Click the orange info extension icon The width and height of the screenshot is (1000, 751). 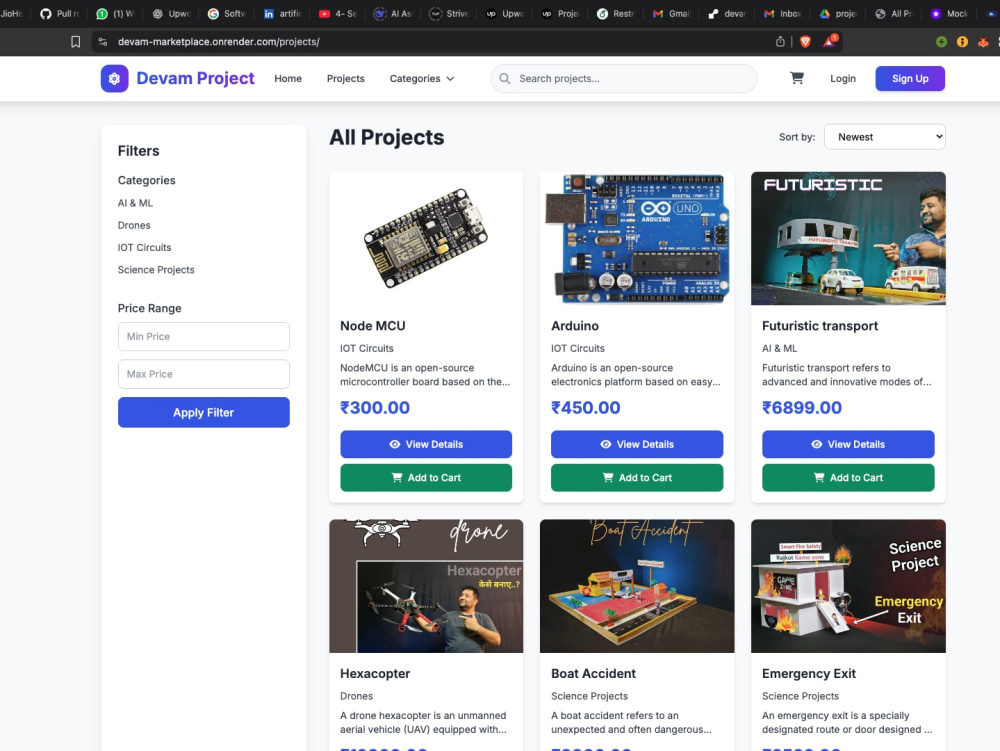pyautogui.click(x=962, y=41)
